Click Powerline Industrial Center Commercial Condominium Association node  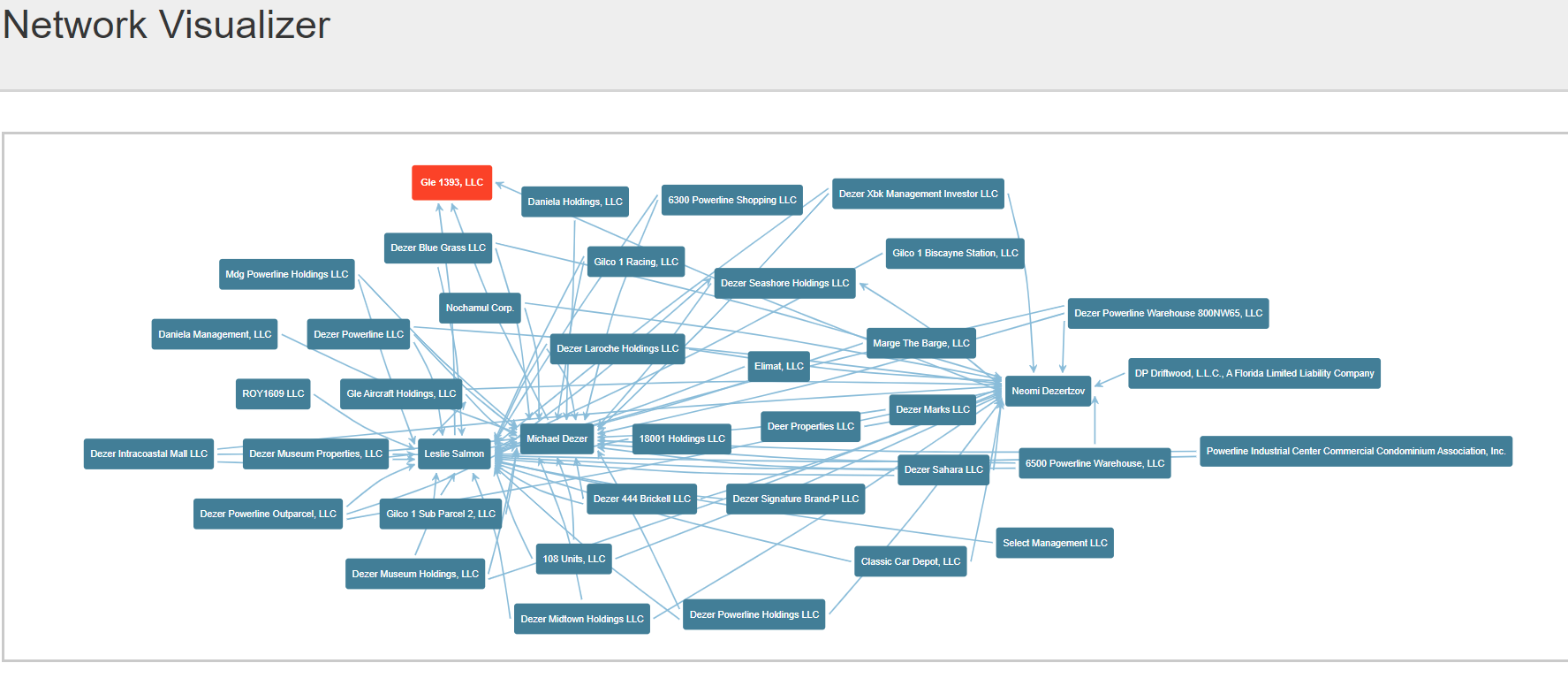(x=1356, y=451)
